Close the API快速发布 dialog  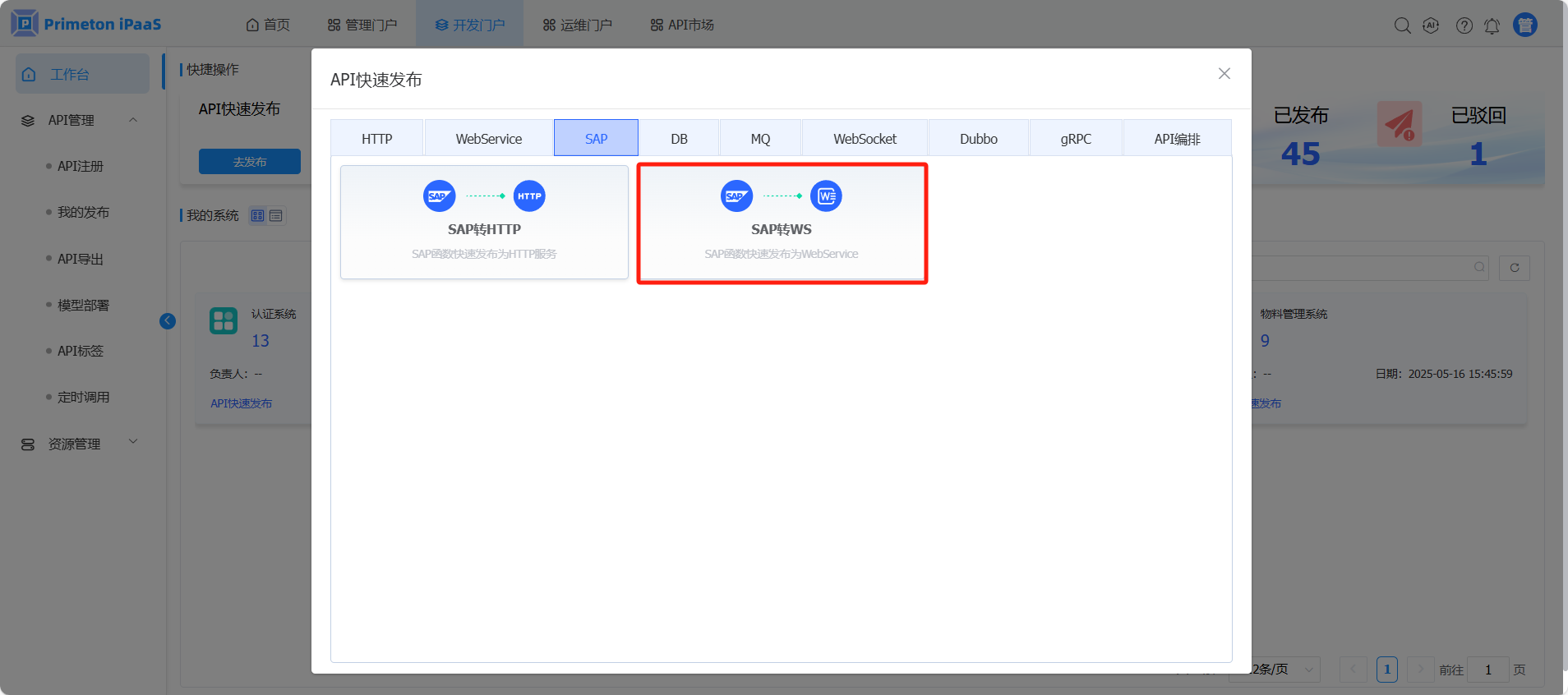click(x=1224, y=74)
